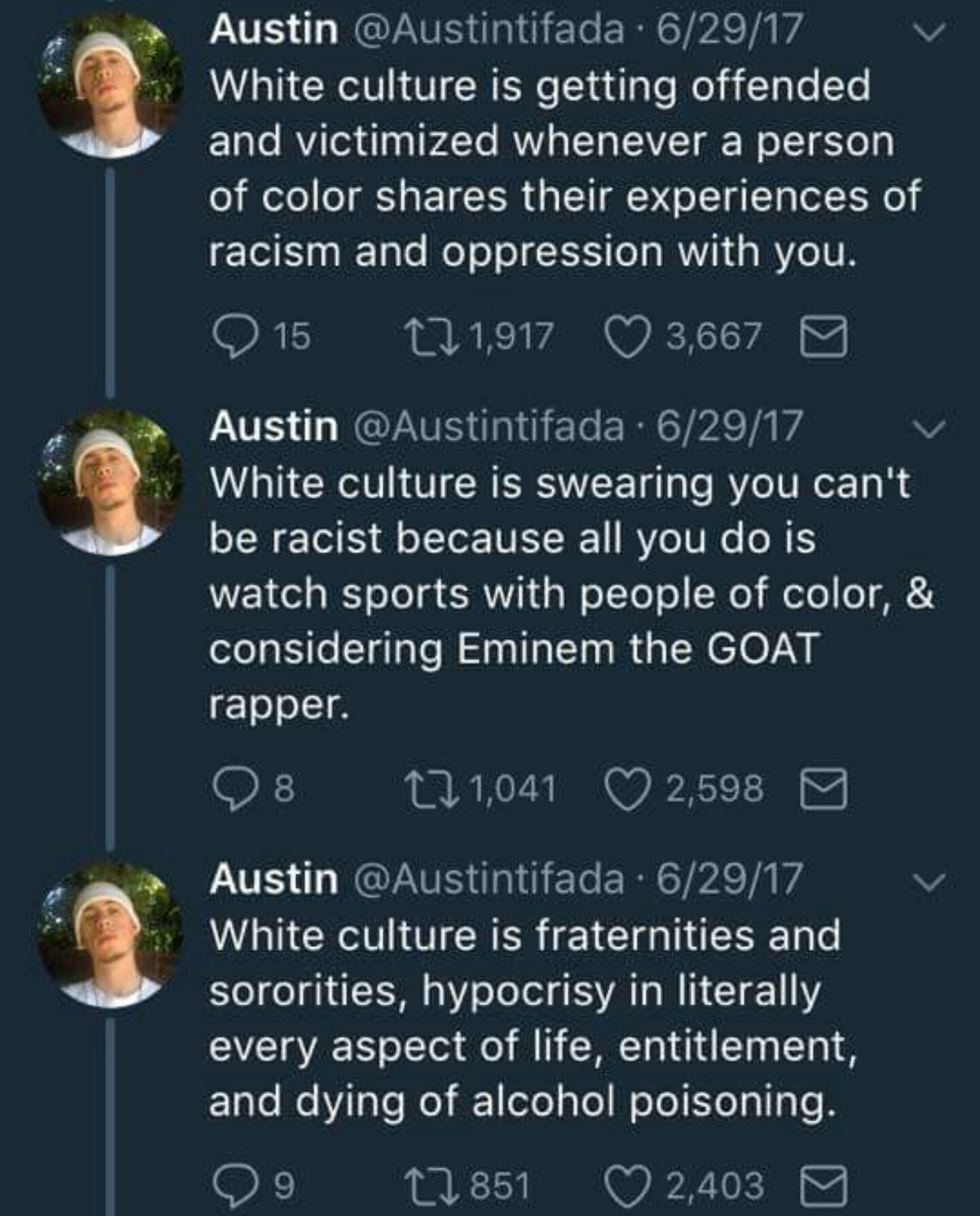Open options chevron on first tweet

[x=931, y=31]
